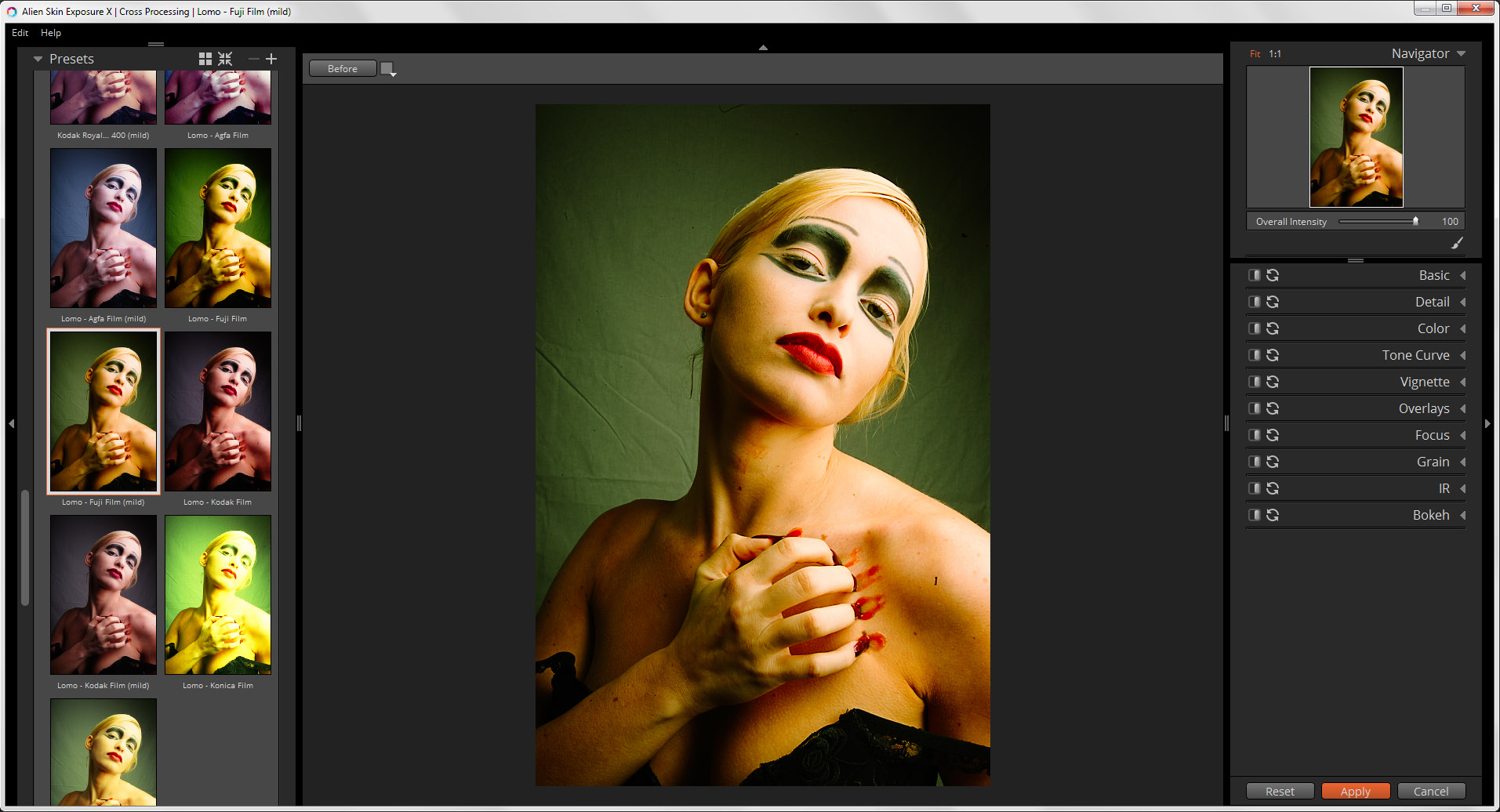Screen dimensions: 1500x812
Task: Reset the Color panel settings
Action: (1273, 328)
